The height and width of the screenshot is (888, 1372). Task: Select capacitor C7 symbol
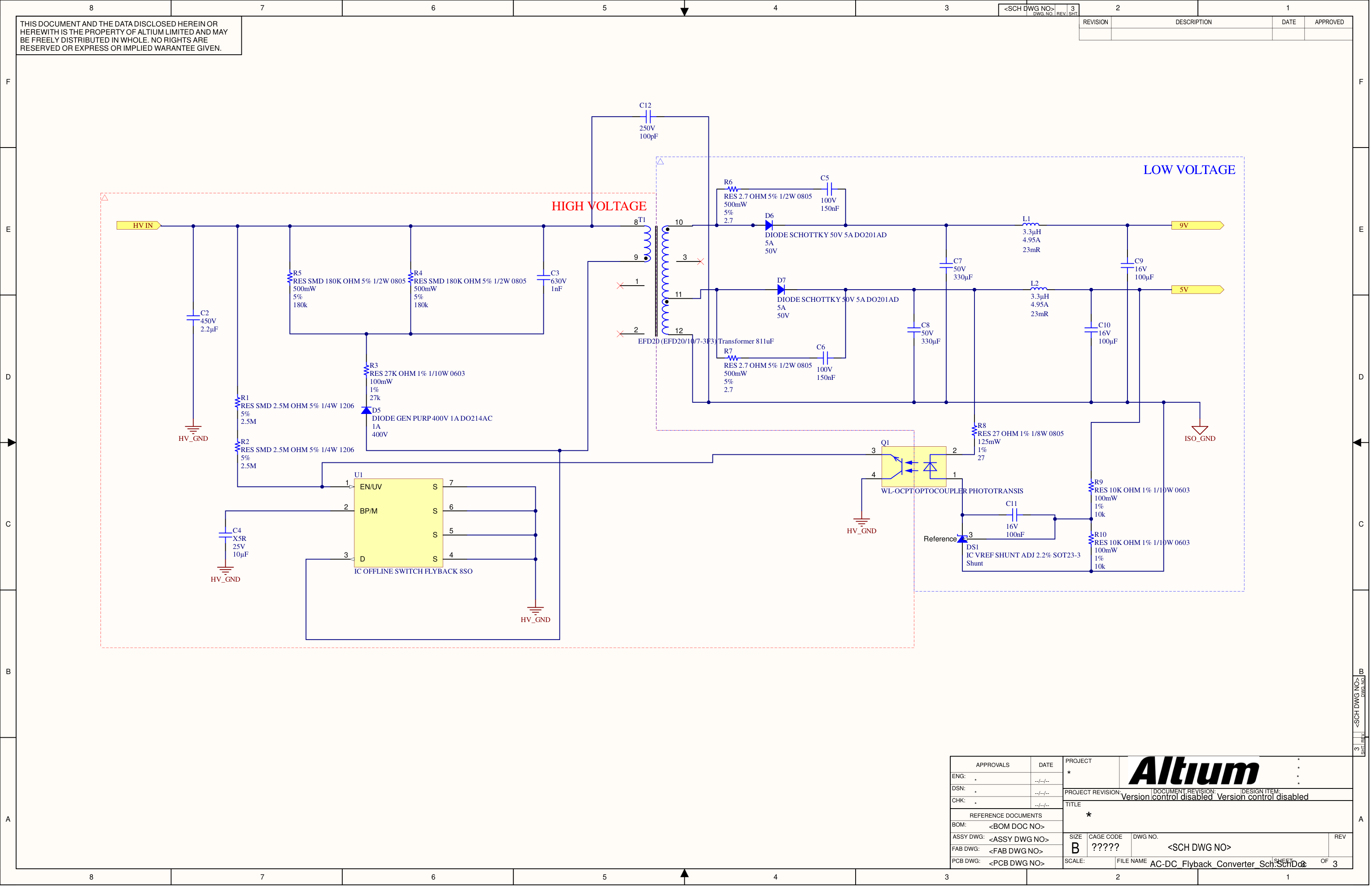coord(946,266)
